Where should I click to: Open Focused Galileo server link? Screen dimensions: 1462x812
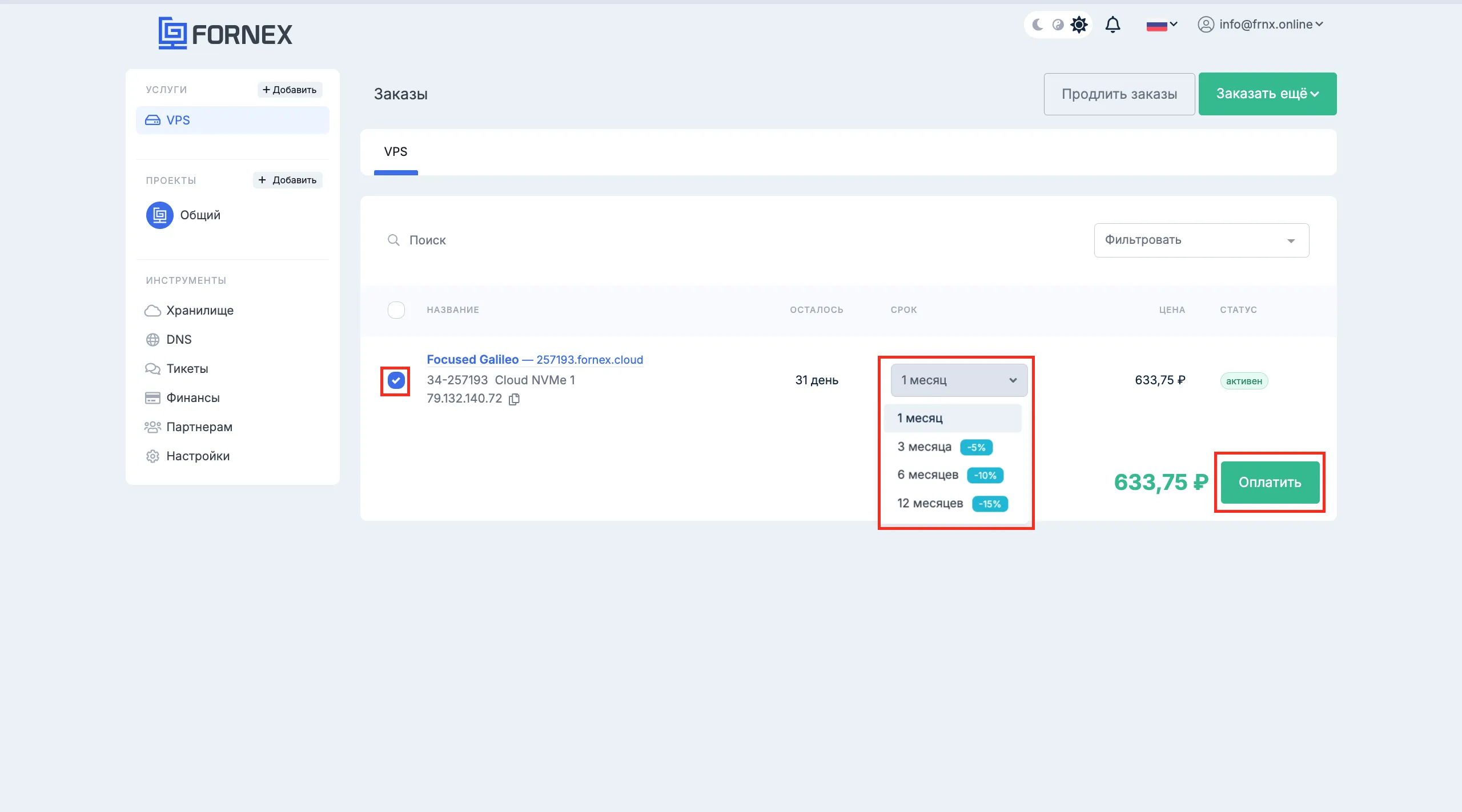coord(535,359)
